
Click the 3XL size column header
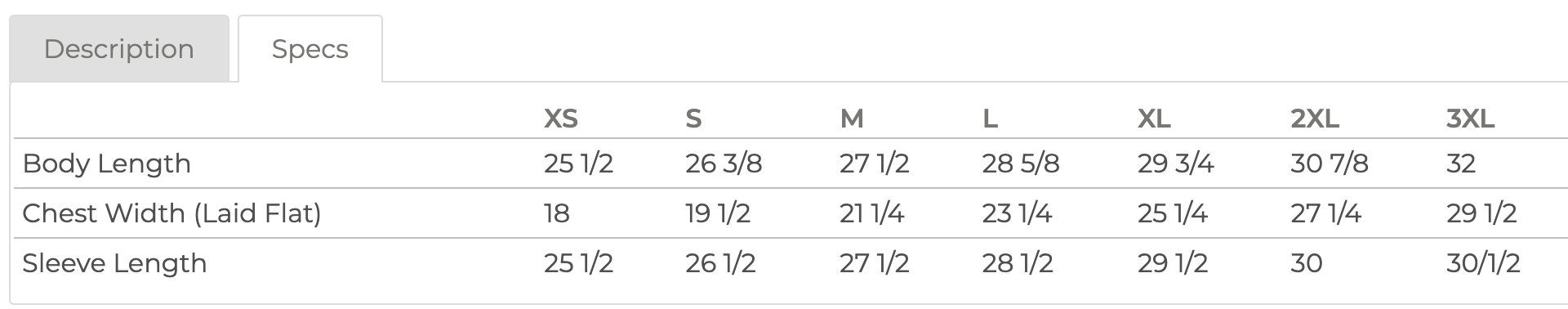tap(1470, 119)
